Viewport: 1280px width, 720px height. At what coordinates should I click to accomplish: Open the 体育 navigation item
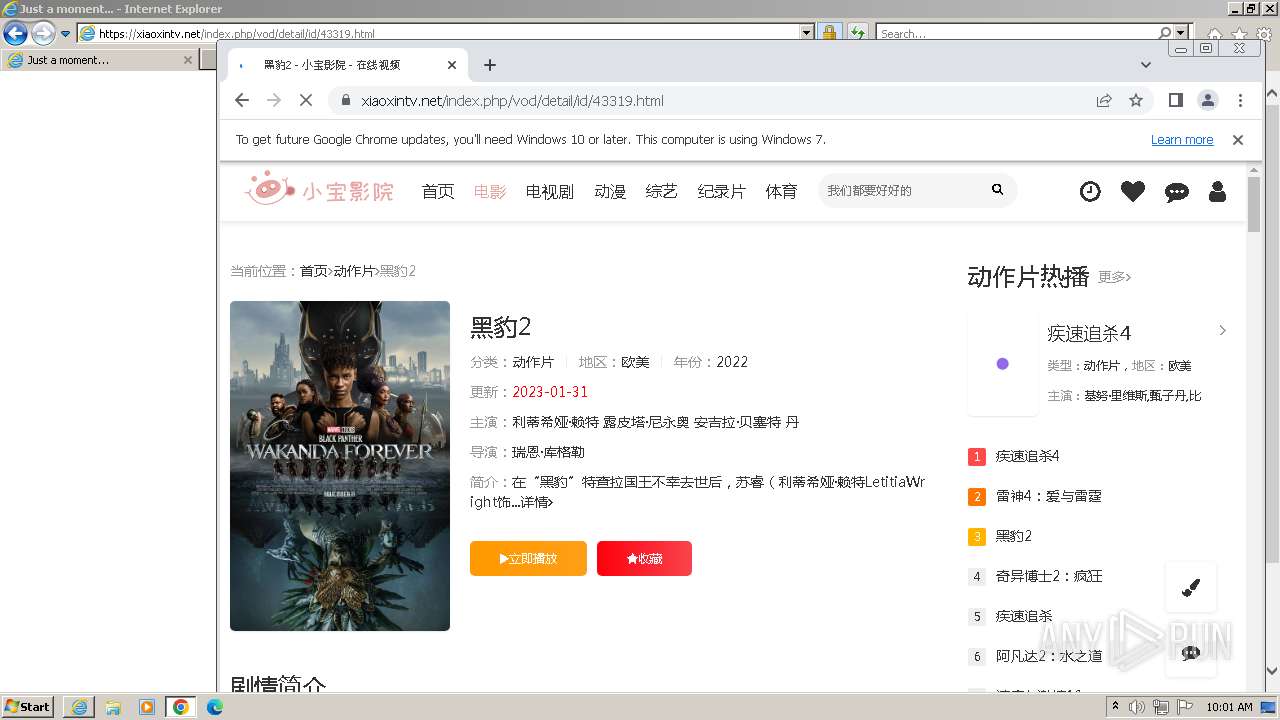click(782, 191)
